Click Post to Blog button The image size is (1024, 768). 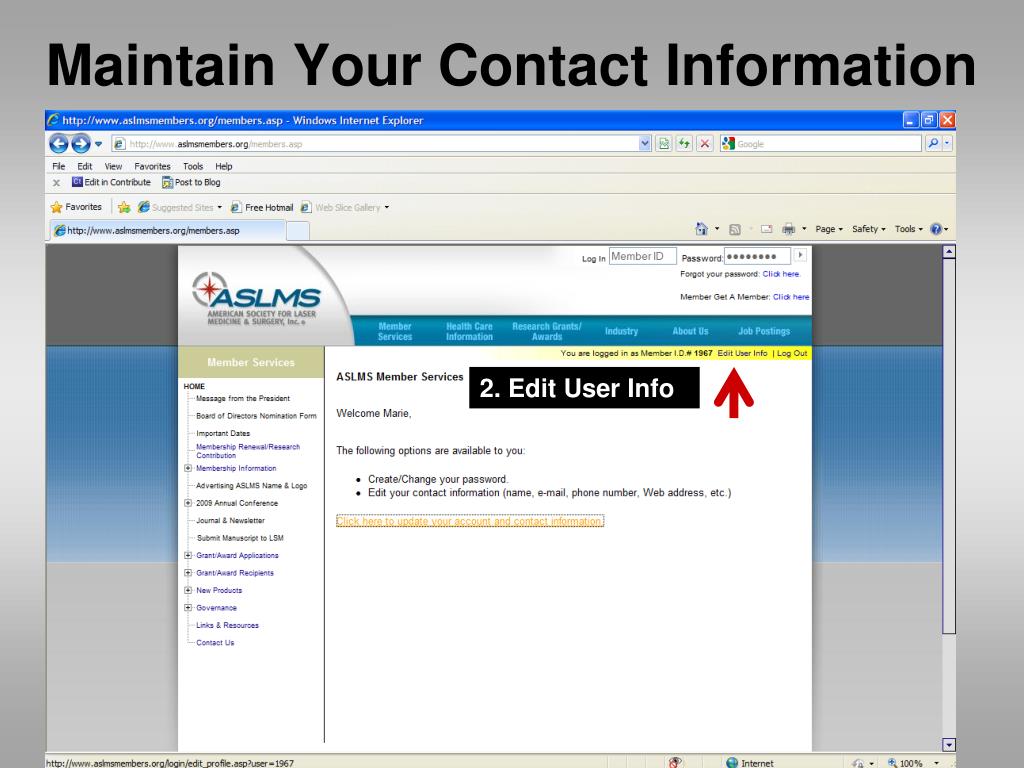point(191,182)
